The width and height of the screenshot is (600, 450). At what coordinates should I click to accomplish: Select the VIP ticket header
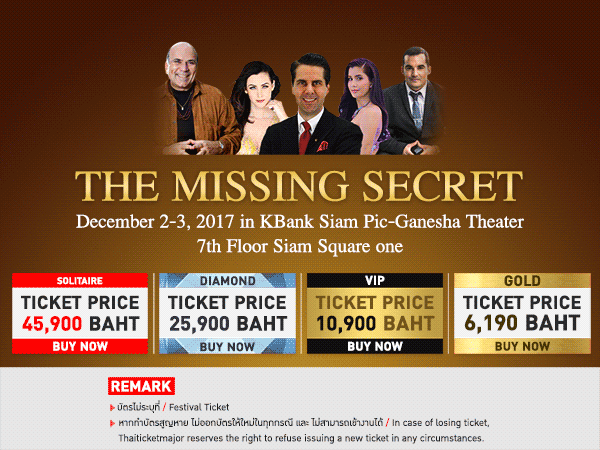click(x=375, y=280)
